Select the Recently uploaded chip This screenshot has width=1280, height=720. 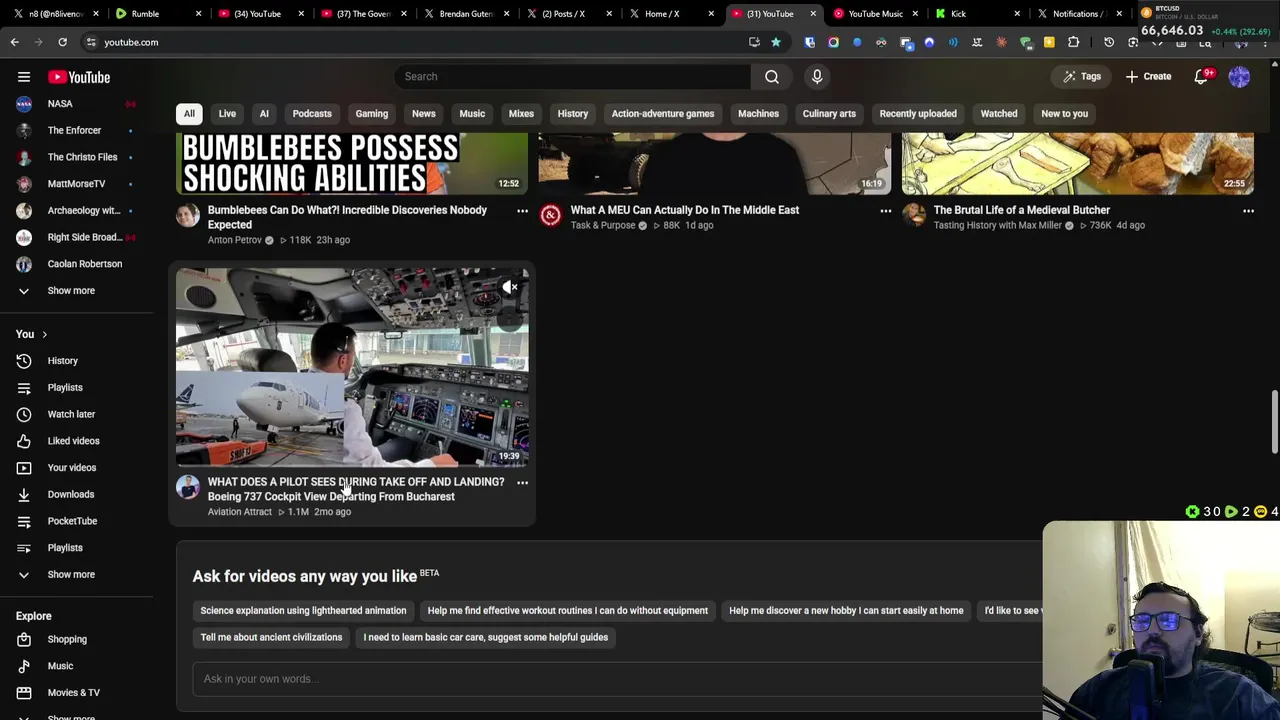click(x=918, y=114)
